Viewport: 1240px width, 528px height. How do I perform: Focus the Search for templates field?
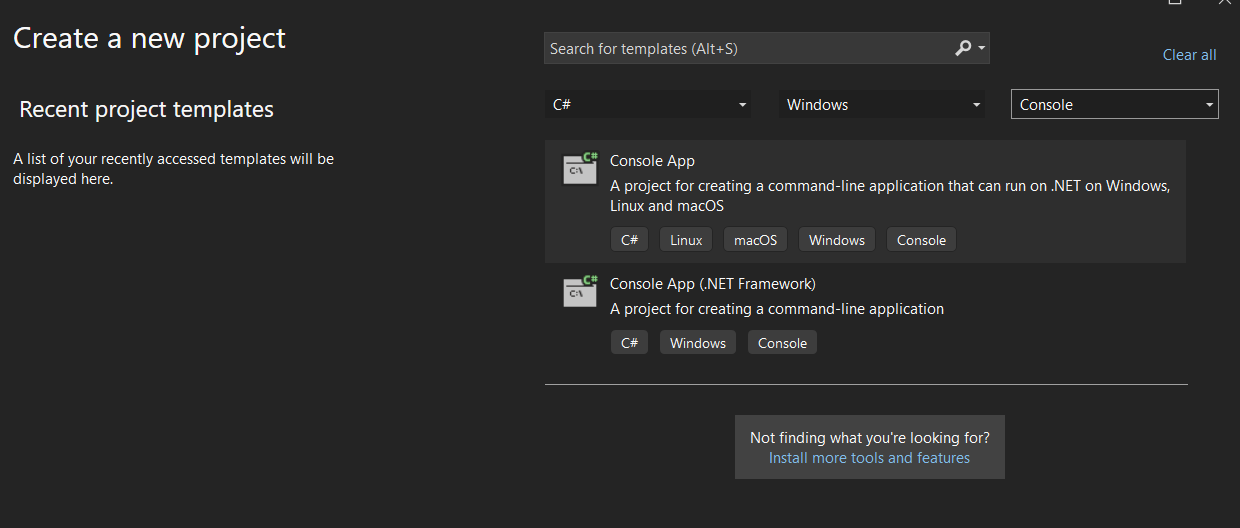click(748, 48)
